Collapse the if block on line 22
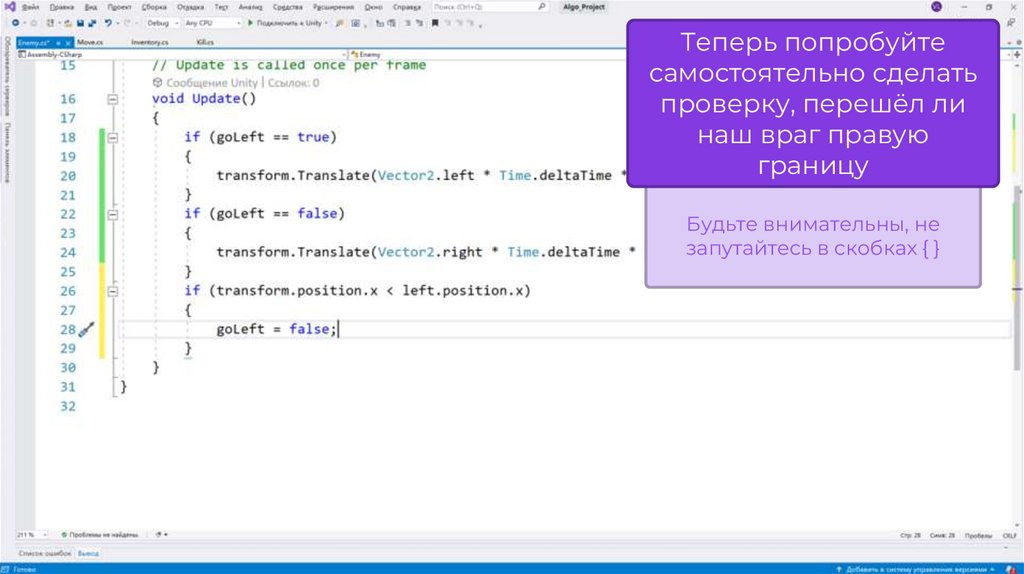The height and width of the screenshot is (574, 1024). (x=112, y=214)
